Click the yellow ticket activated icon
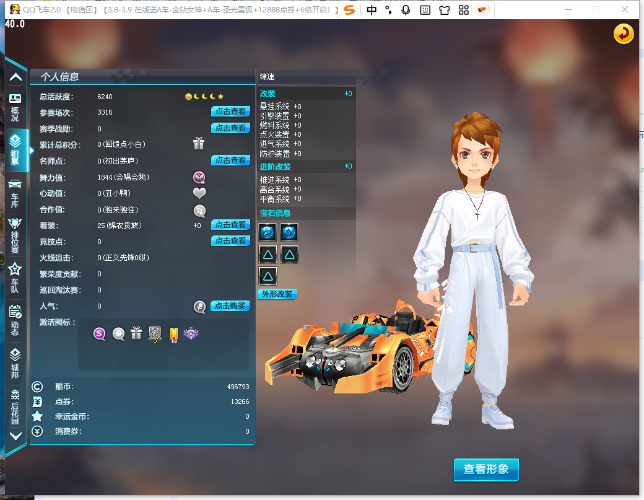The height and width of the screenshot is (500, 644). pos(174,334)
